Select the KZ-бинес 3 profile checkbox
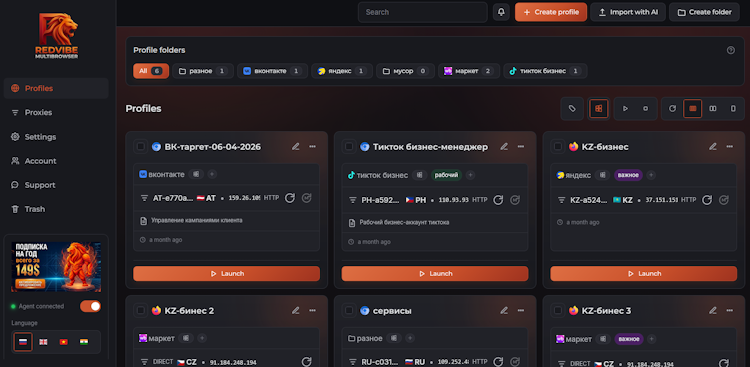This screenshot has width=750, height=367. click(558, 311)
